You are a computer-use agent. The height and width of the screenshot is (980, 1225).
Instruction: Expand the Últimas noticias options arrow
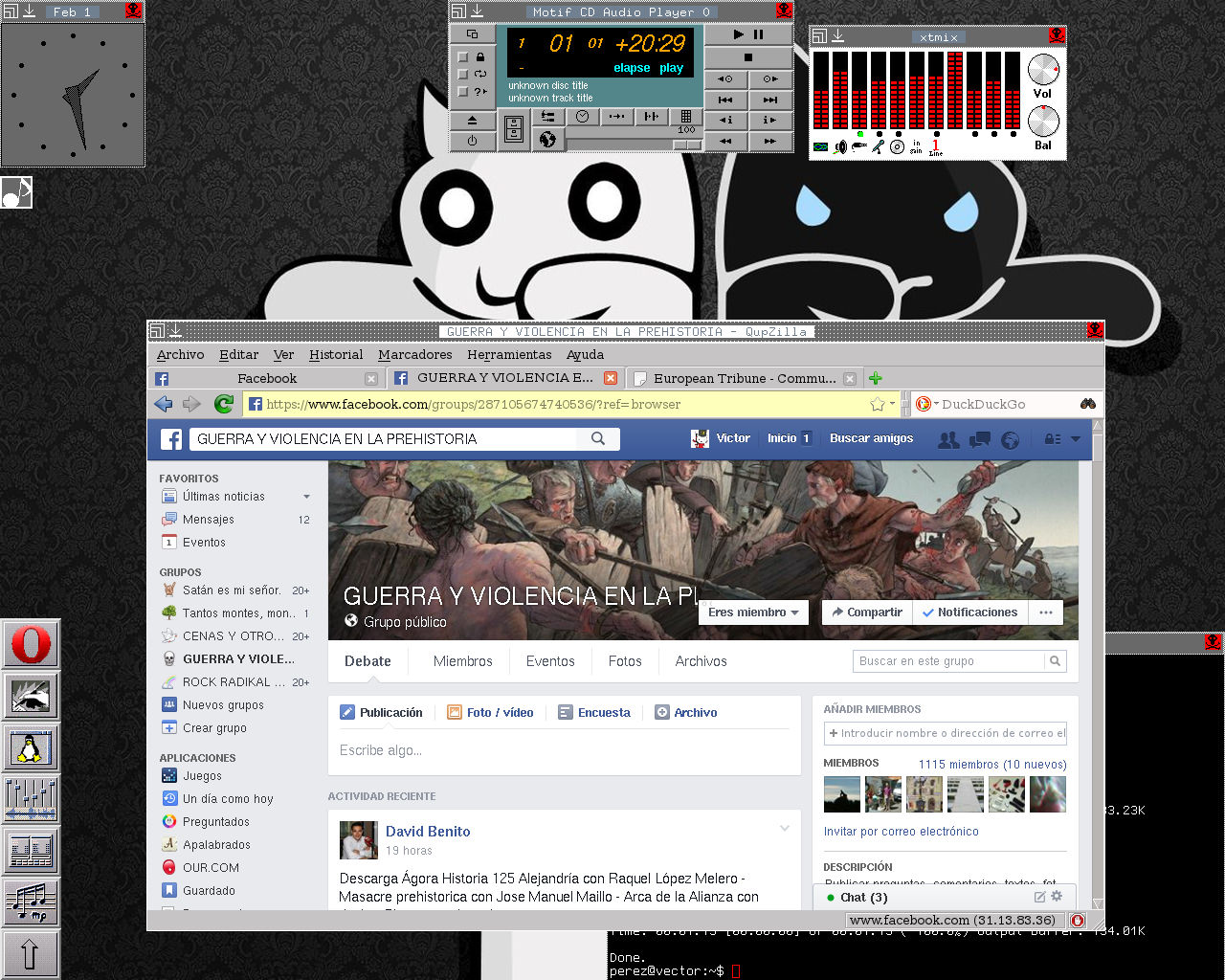point(306,497)
